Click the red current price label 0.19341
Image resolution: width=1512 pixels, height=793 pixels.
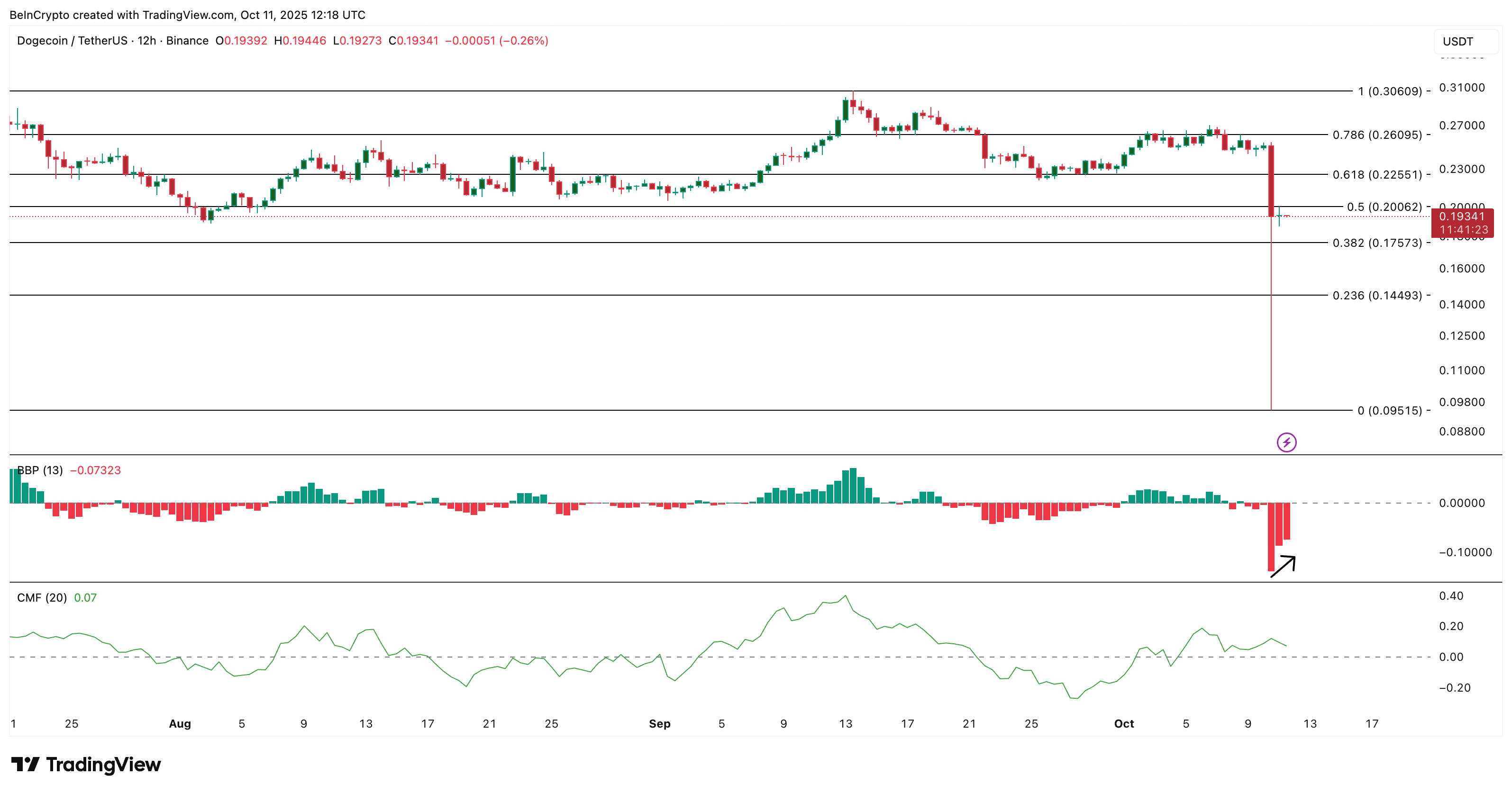pyautogui.click(x=1463, y=216)
